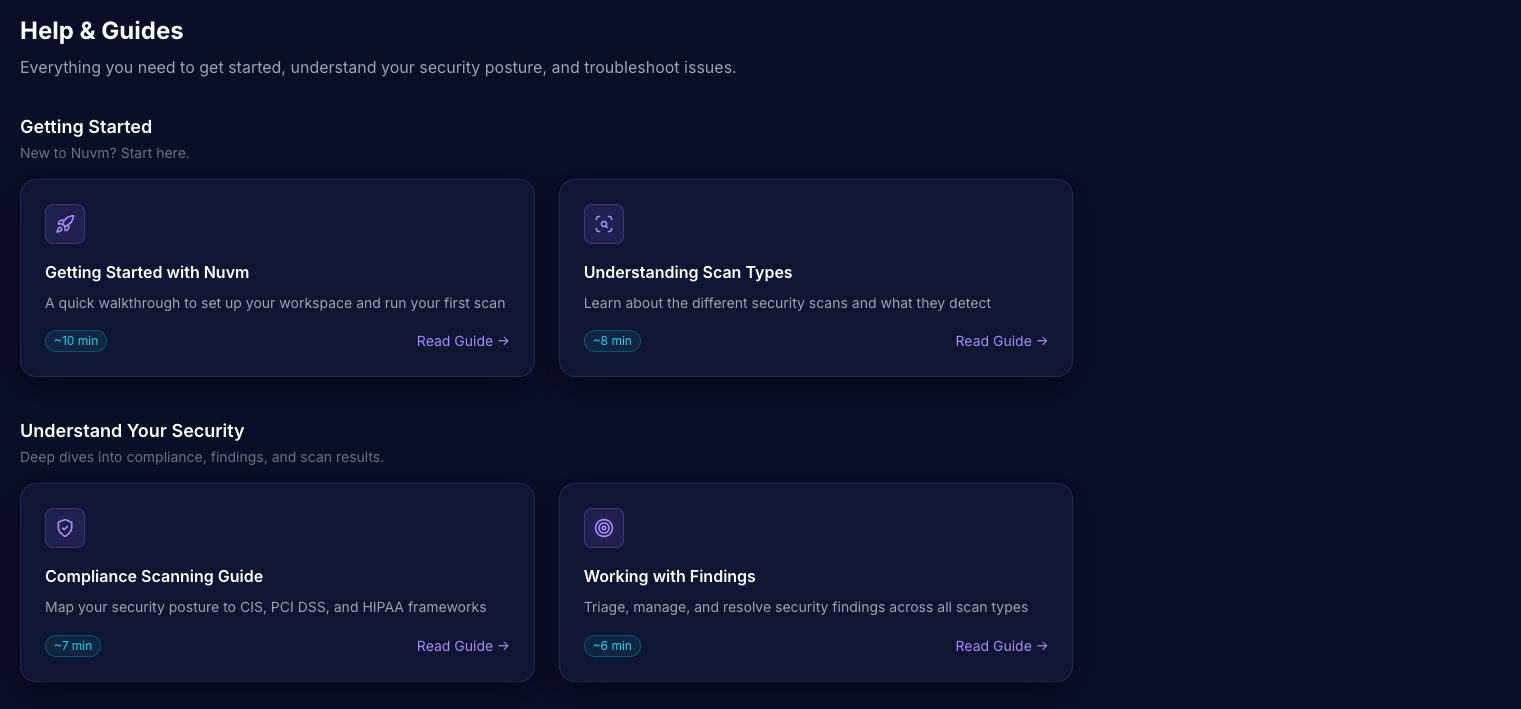Click the ~6 min badge on Working with Findings

(x=612, y=646)
